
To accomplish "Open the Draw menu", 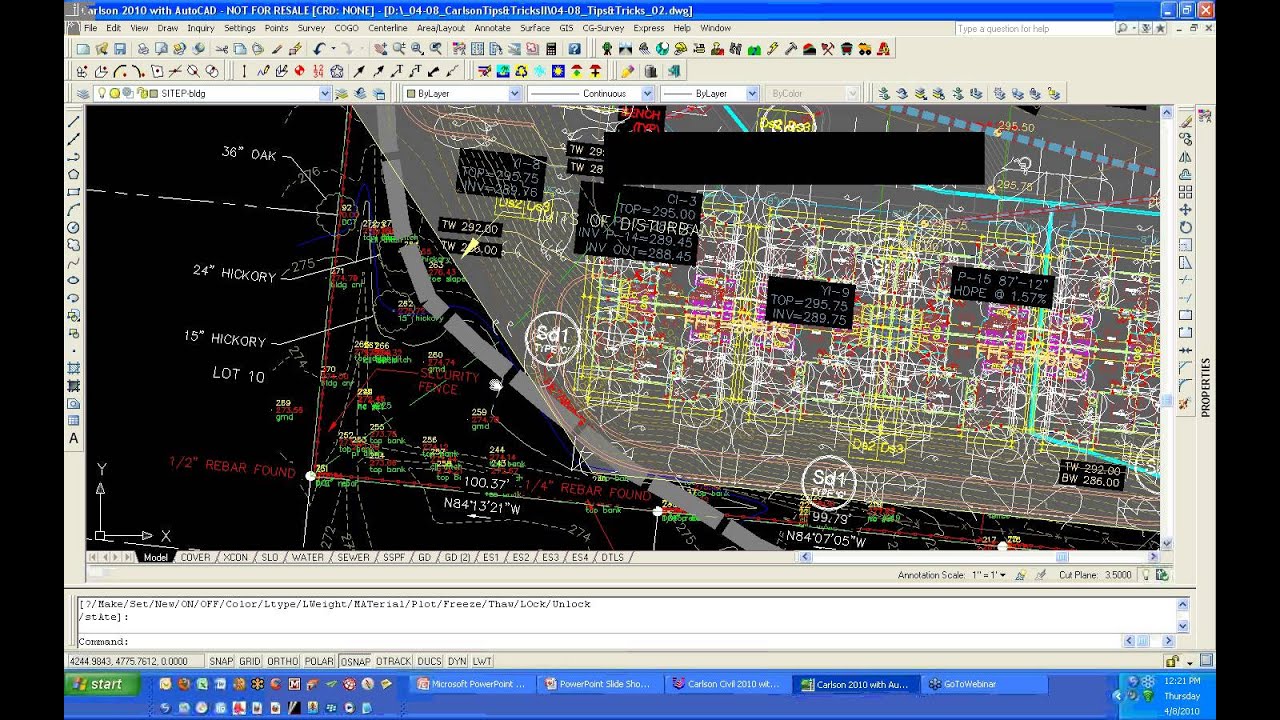I will tap(167, 28).
